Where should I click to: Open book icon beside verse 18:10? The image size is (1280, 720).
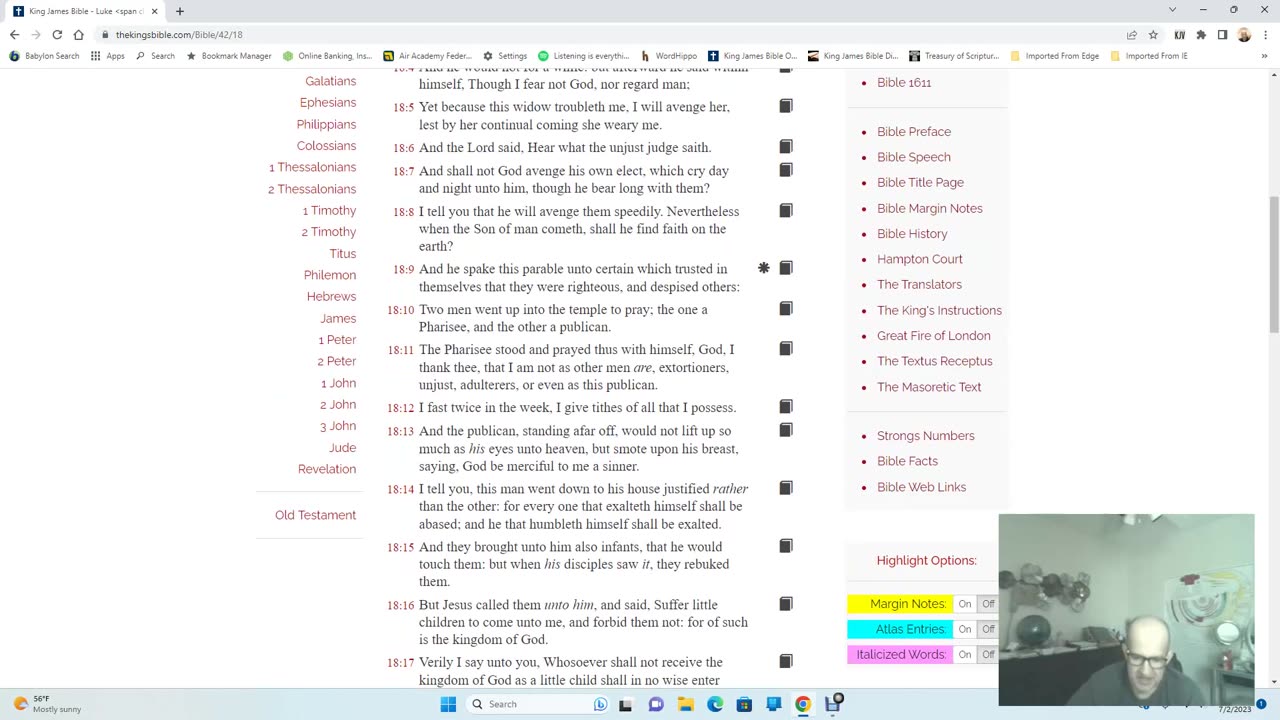click(786, 309)
